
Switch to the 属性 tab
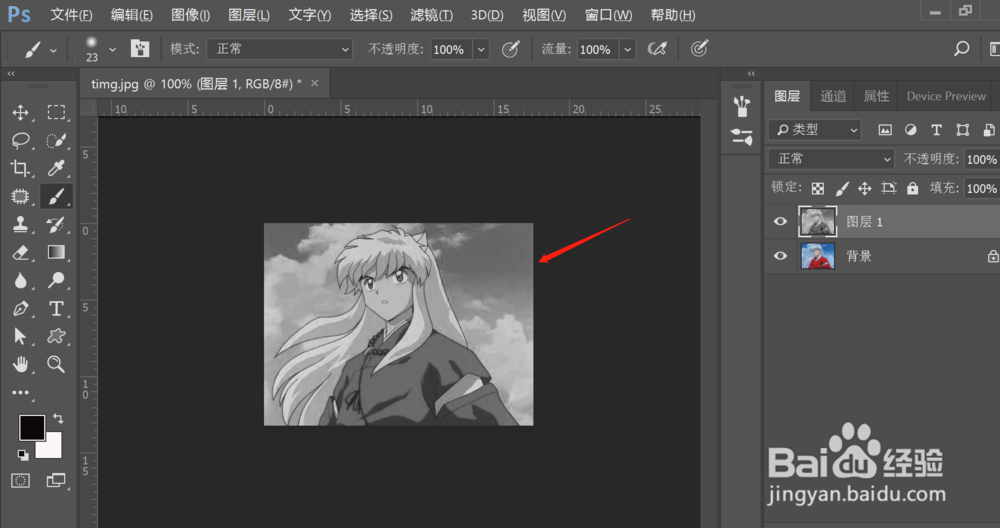[876, 96]
